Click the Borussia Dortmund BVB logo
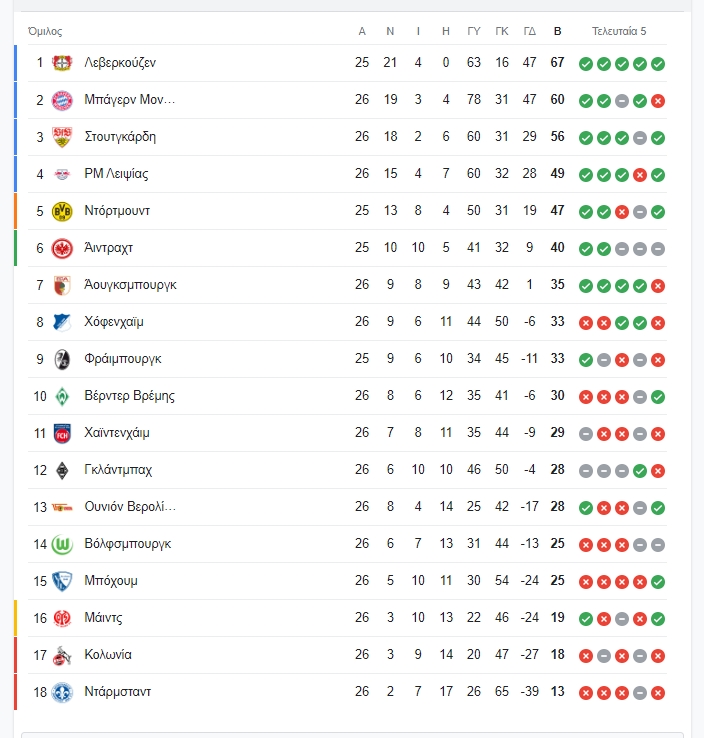 [x=62, y=211]
